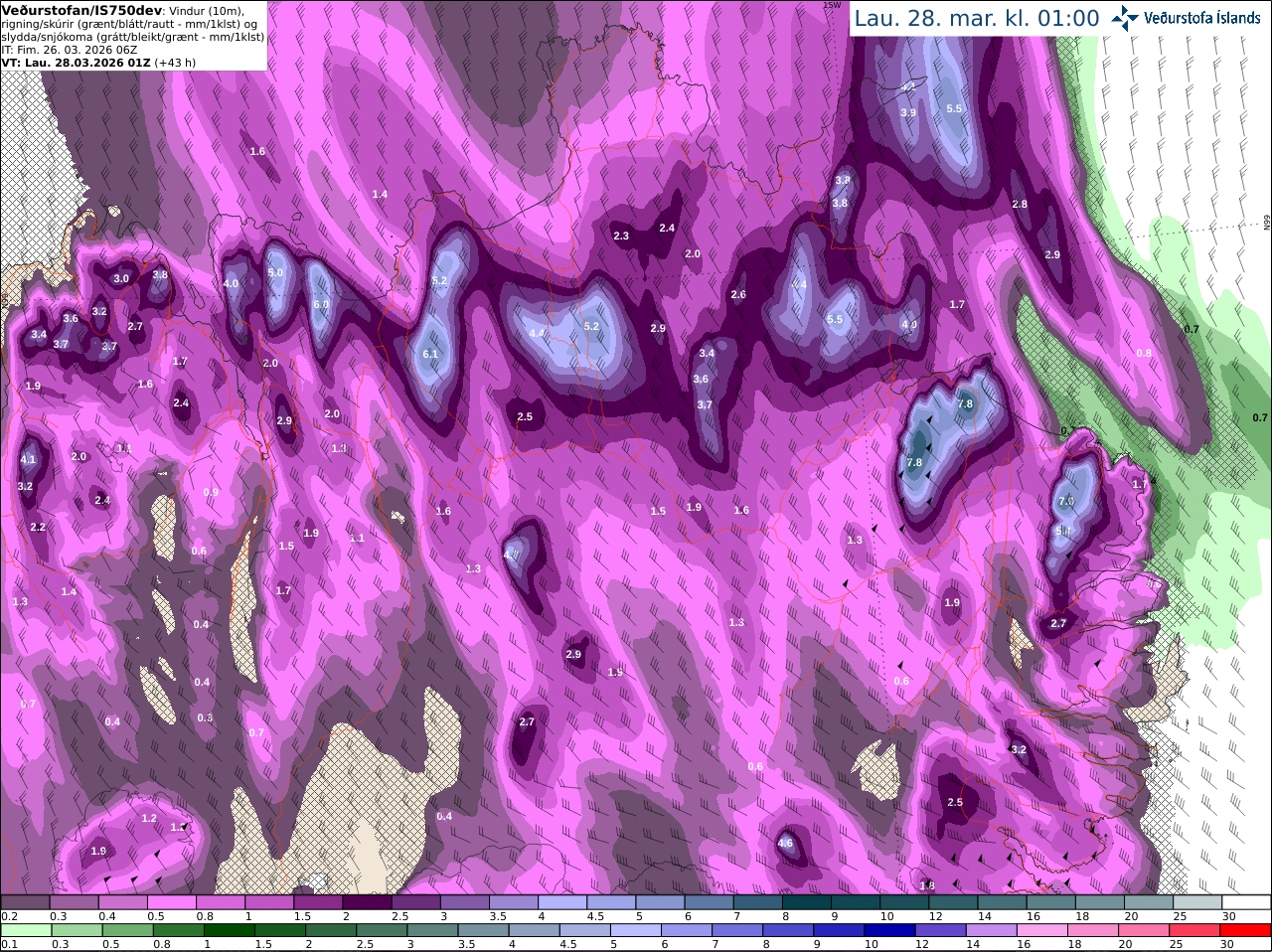Click the VT valid-time line in the header
The height and width of the screenshot is (952, 1272).
[98, 62]
